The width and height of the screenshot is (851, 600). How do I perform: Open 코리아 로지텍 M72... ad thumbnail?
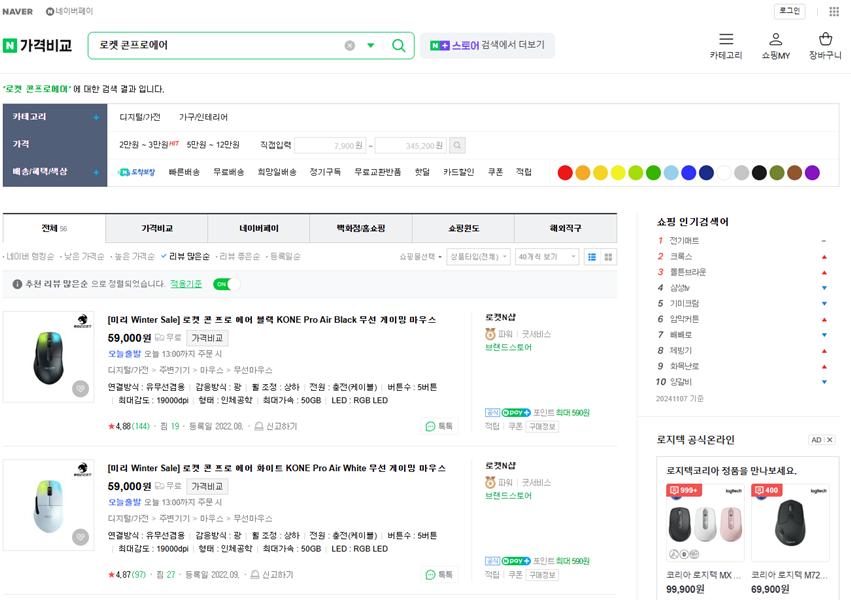(x=791, y=522)
